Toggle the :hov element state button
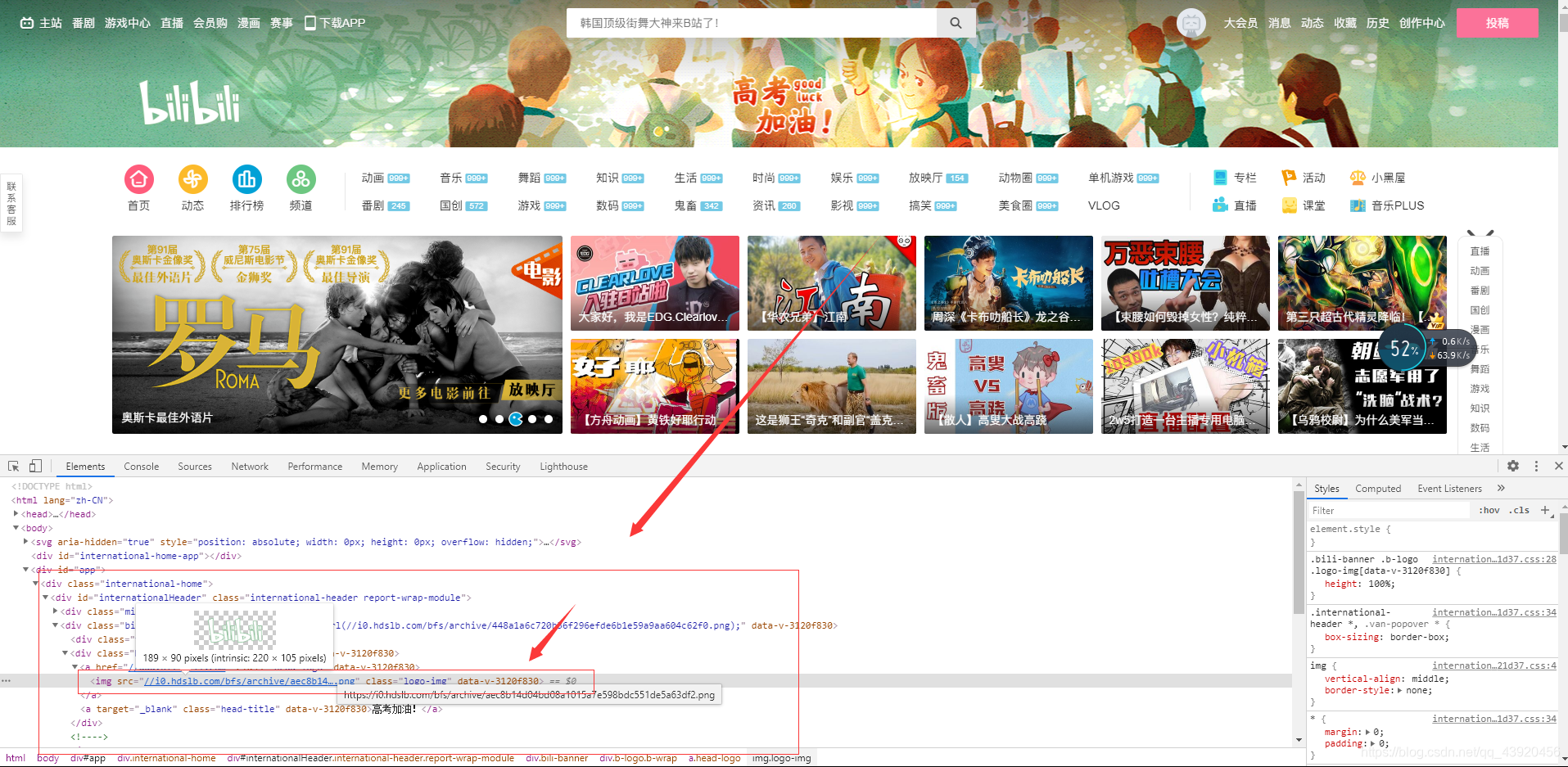1568x767 pixels. (x=1489, y=510)
